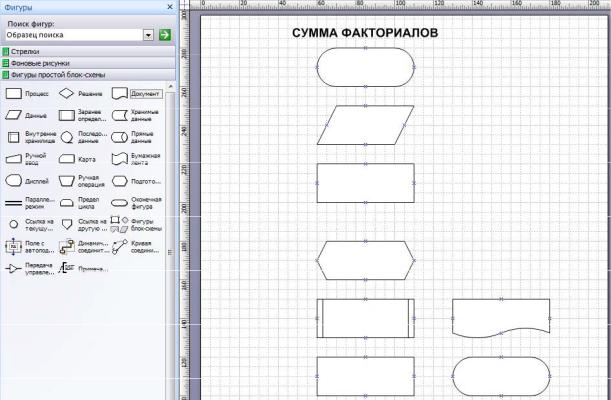This screenshot has height=400, width=611.
Task: Pick the Предел цикла shape
Action: pyautogui.click(x=79, y=203)
